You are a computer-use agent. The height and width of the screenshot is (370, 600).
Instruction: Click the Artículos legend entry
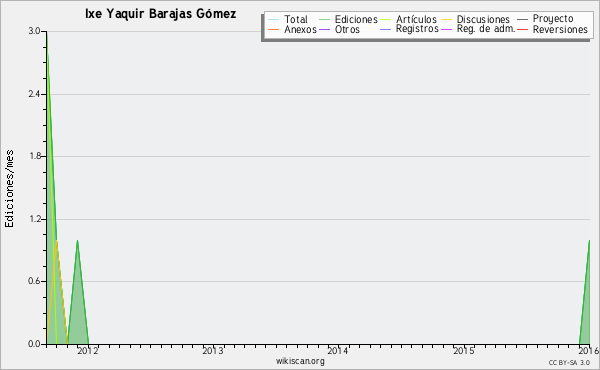pos(408,19)
